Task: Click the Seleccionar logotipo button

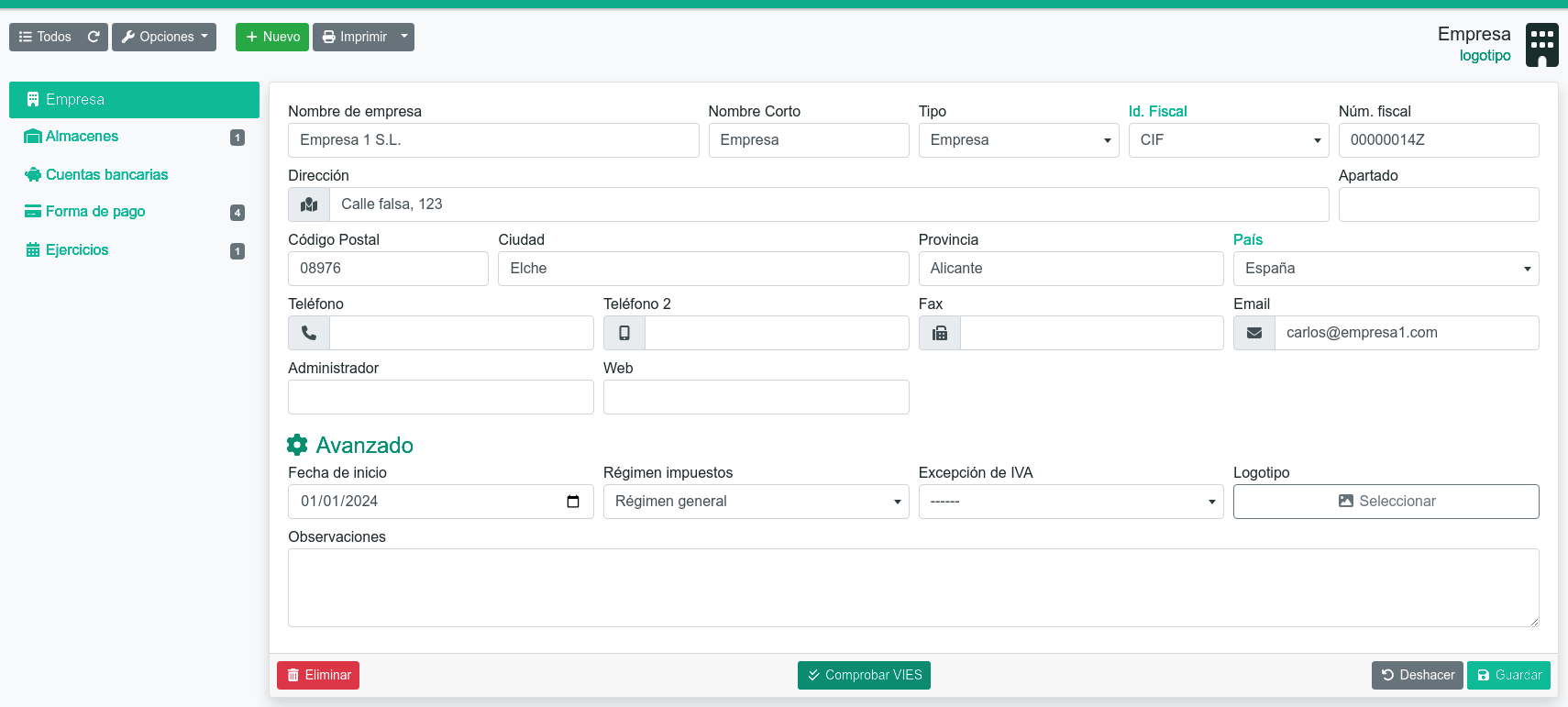Action: [x=1386, y=502]
